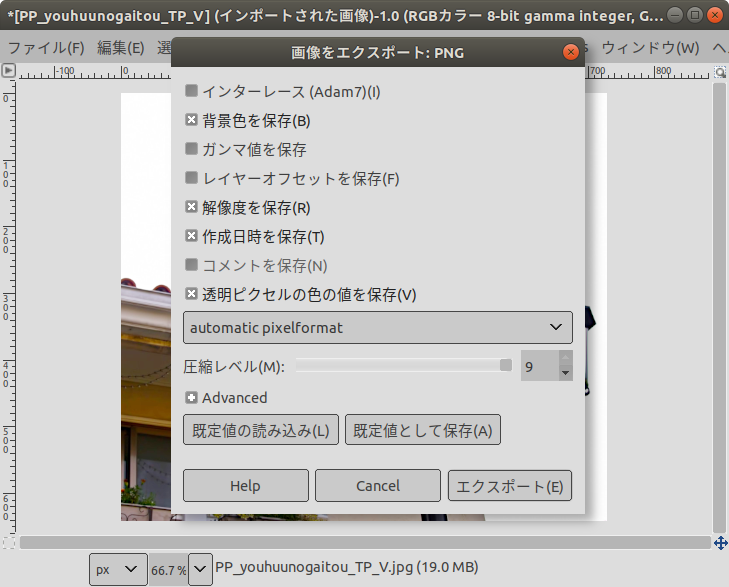Toggle 透明ピクセルの色の値を保存(V) checkbox
Image resolution: width=729 pixels, height=587 pixels.
pos(191,293)
